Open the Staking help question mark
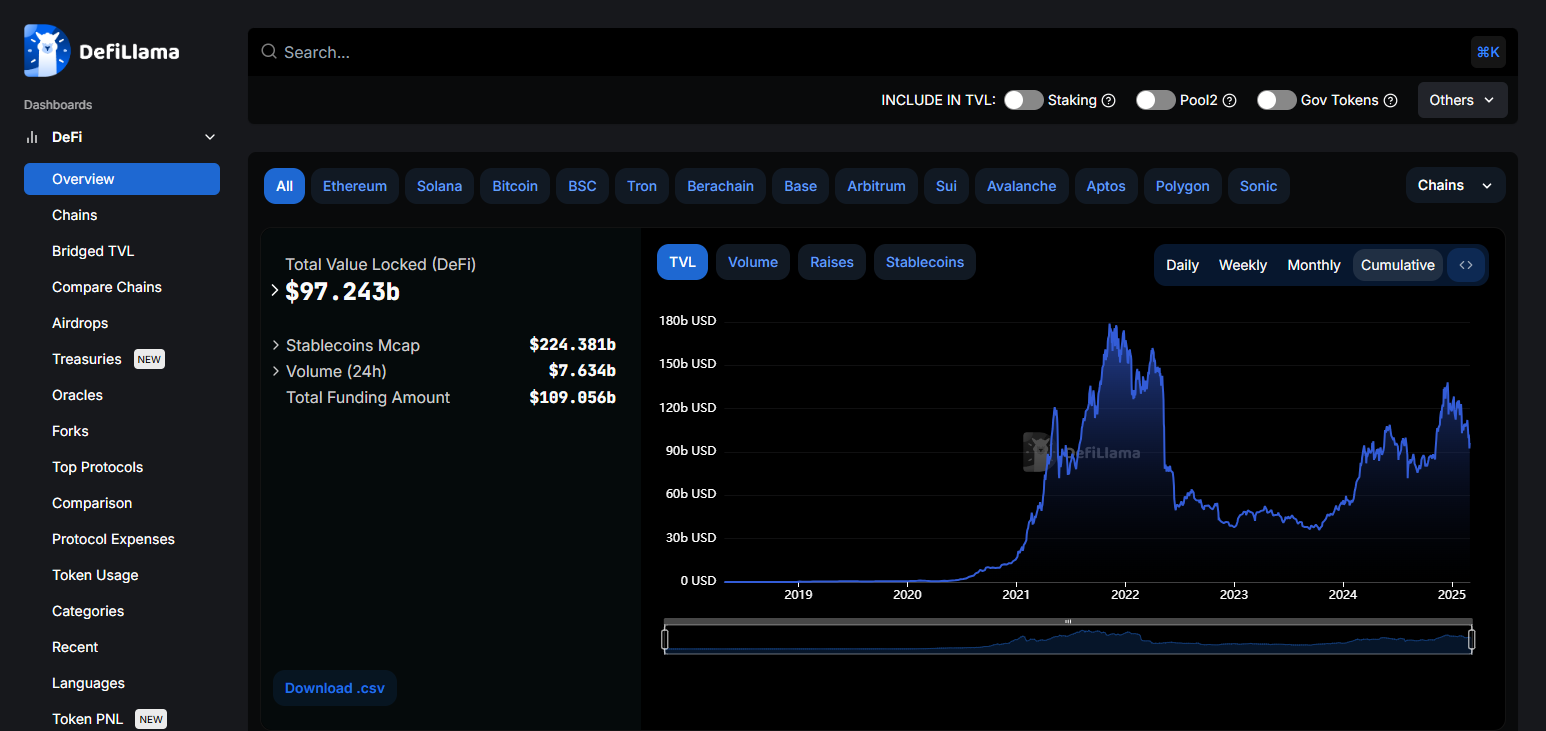Viewport: 1546px width, 731px height. pyautogui.click(x=1109, y=100)
